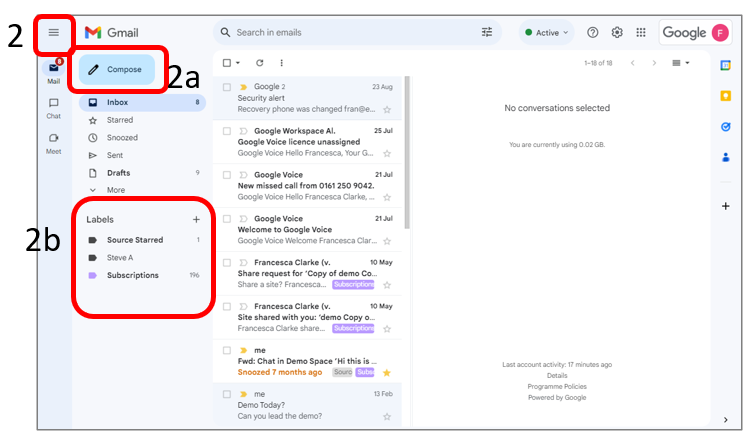
Task: Open the Inbox folder
Action: [142, 102]
